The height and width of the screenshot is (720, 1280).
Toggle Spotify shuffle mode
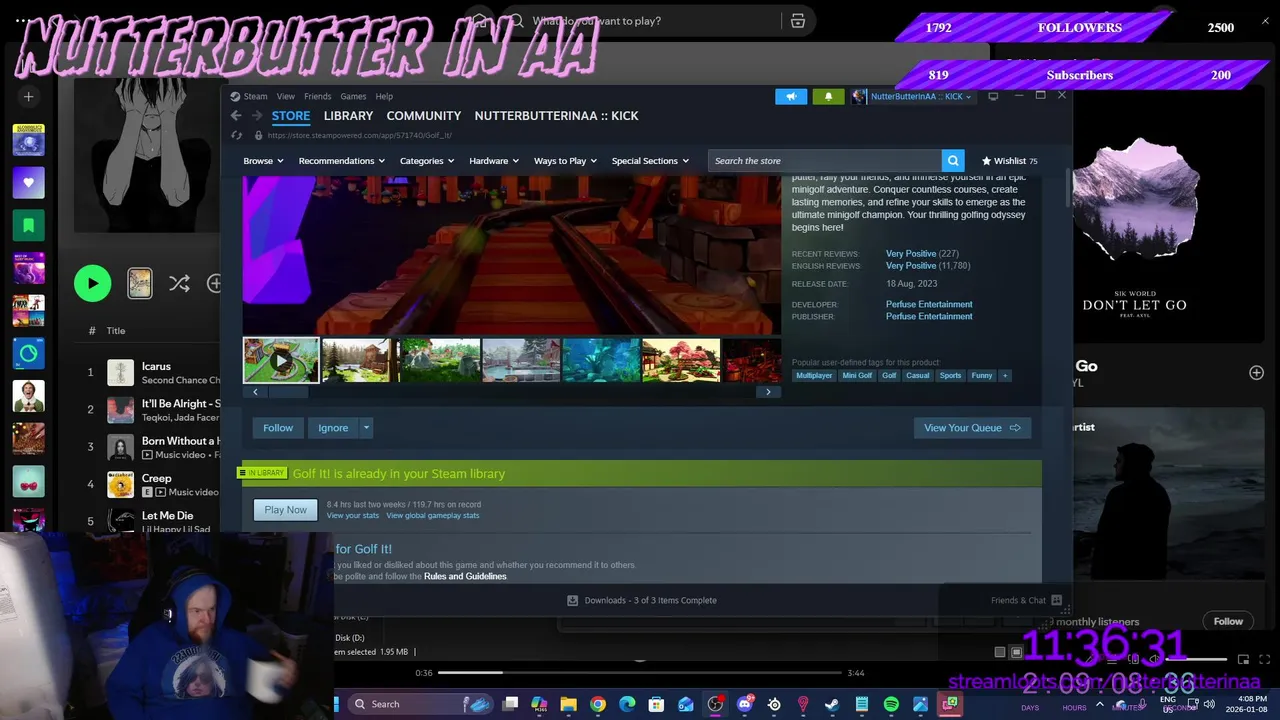tap(179, 284)
